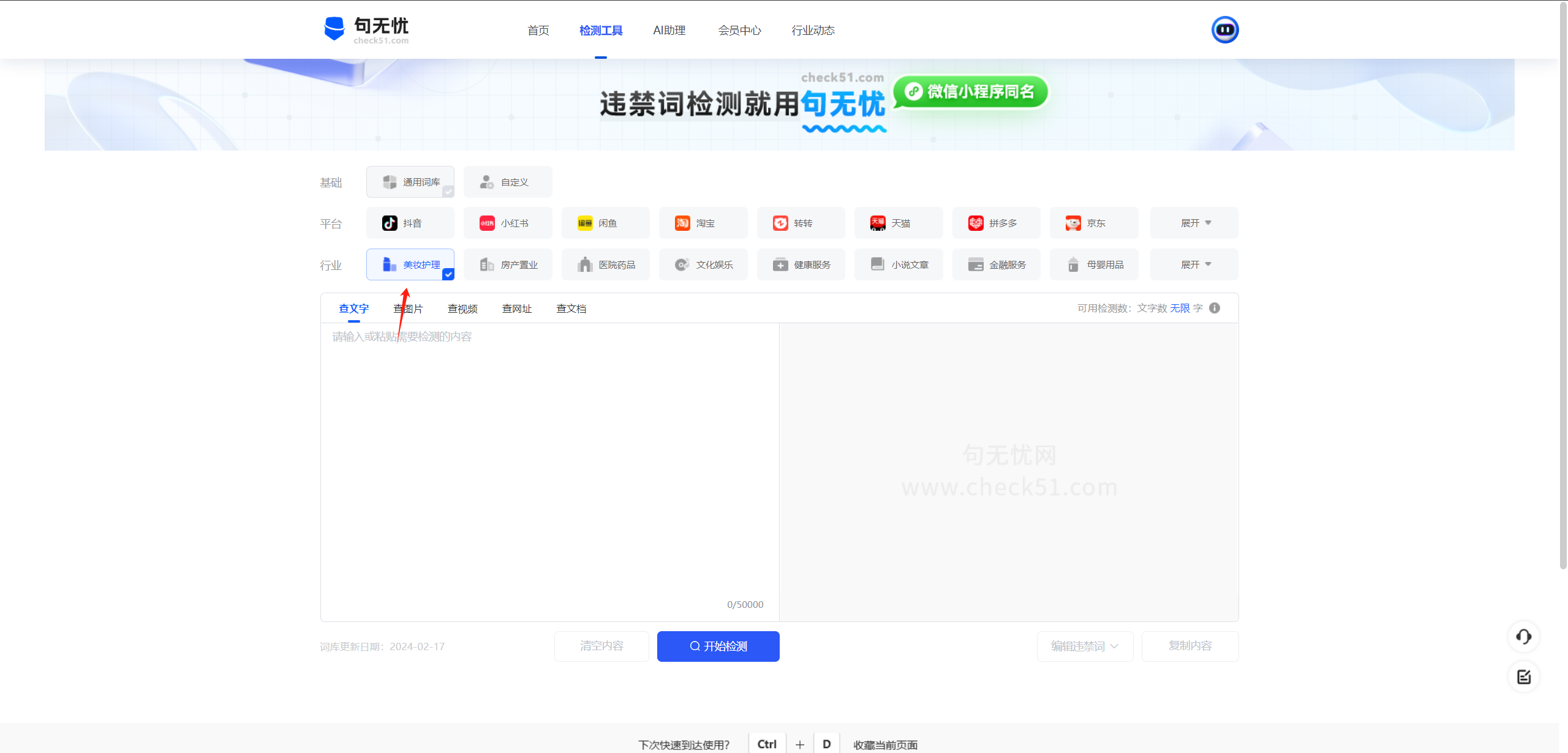Select 抖音 platform label
The width and height of the screenshot is (1568, 753).
coord(412,223)
